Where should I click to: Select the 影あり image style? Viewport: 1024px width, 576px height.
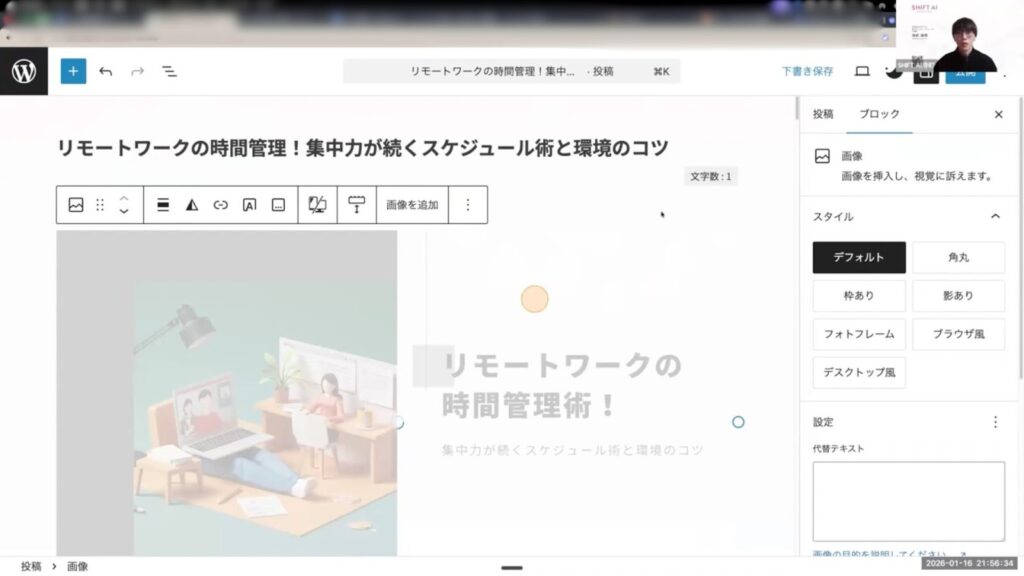[958, 295]
